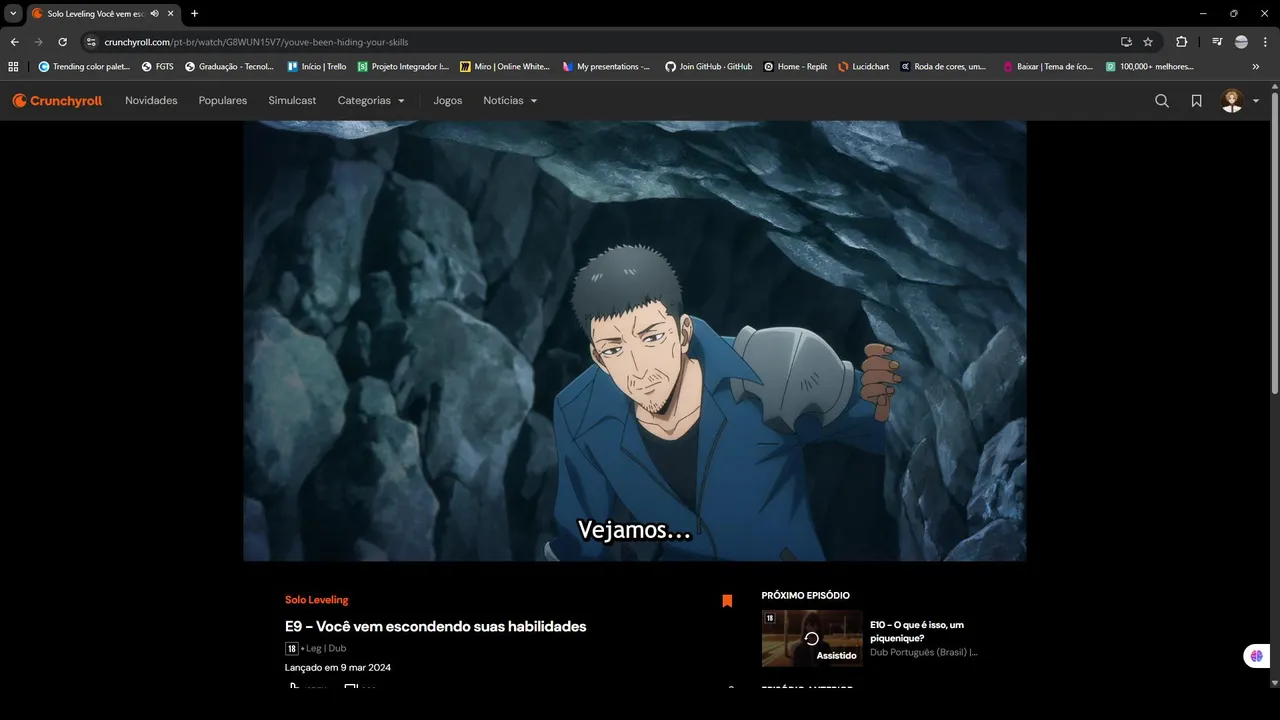Screen dimensions: 1280x720
Task: Open the apps grid in bookmarks bar
Action: pos(13,67)
